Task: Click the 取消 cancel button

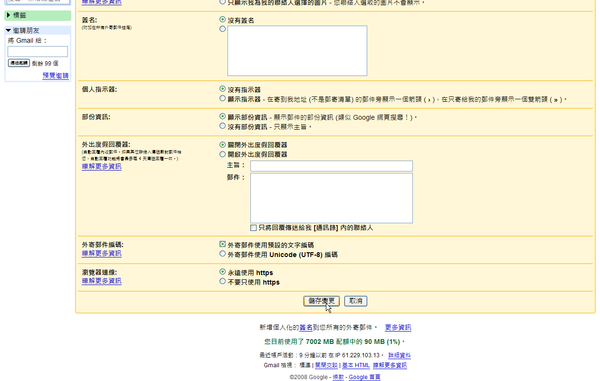Action: click(x=355, y=301)
